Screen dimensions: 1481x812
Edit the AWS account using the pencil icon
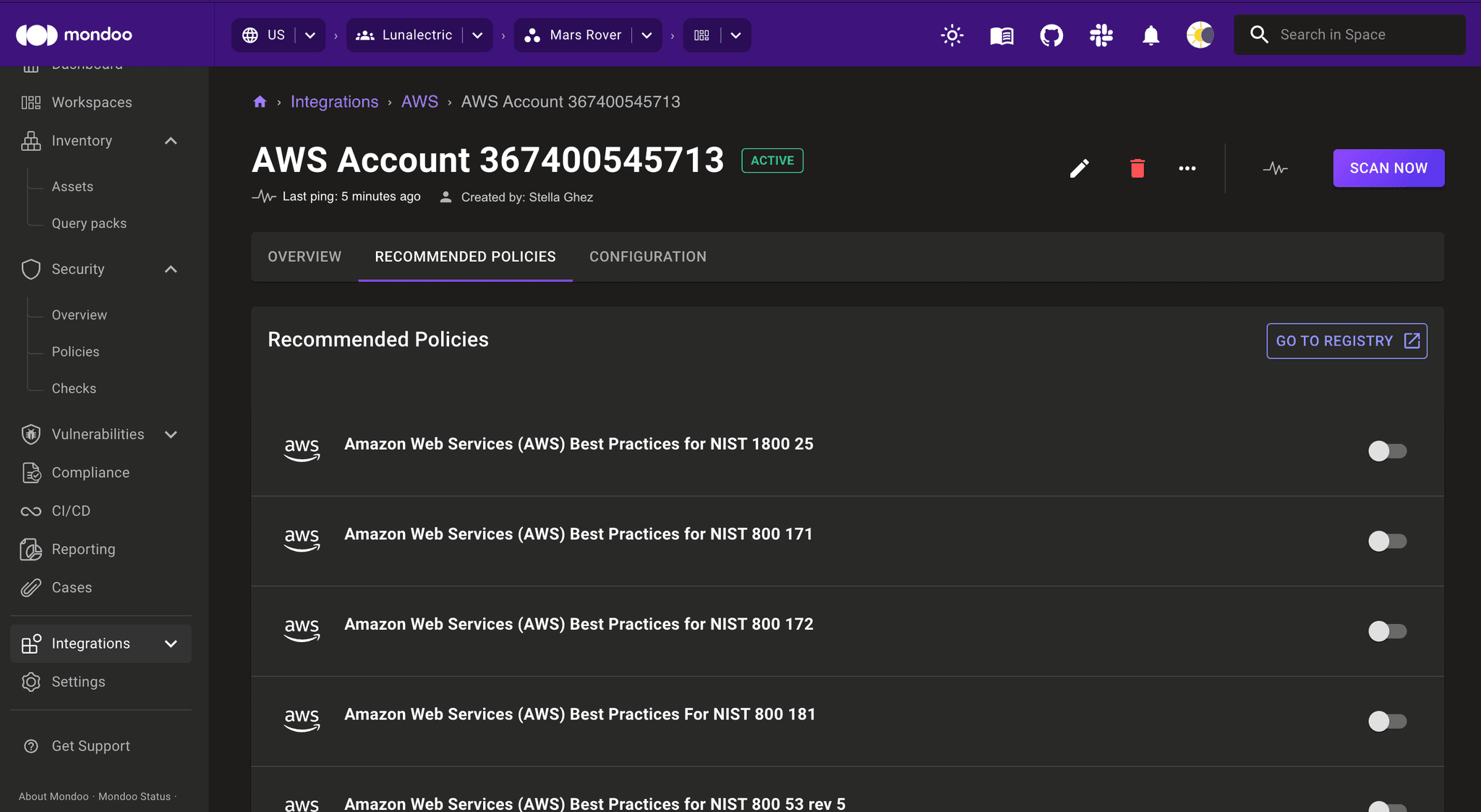click(1079, 168)
